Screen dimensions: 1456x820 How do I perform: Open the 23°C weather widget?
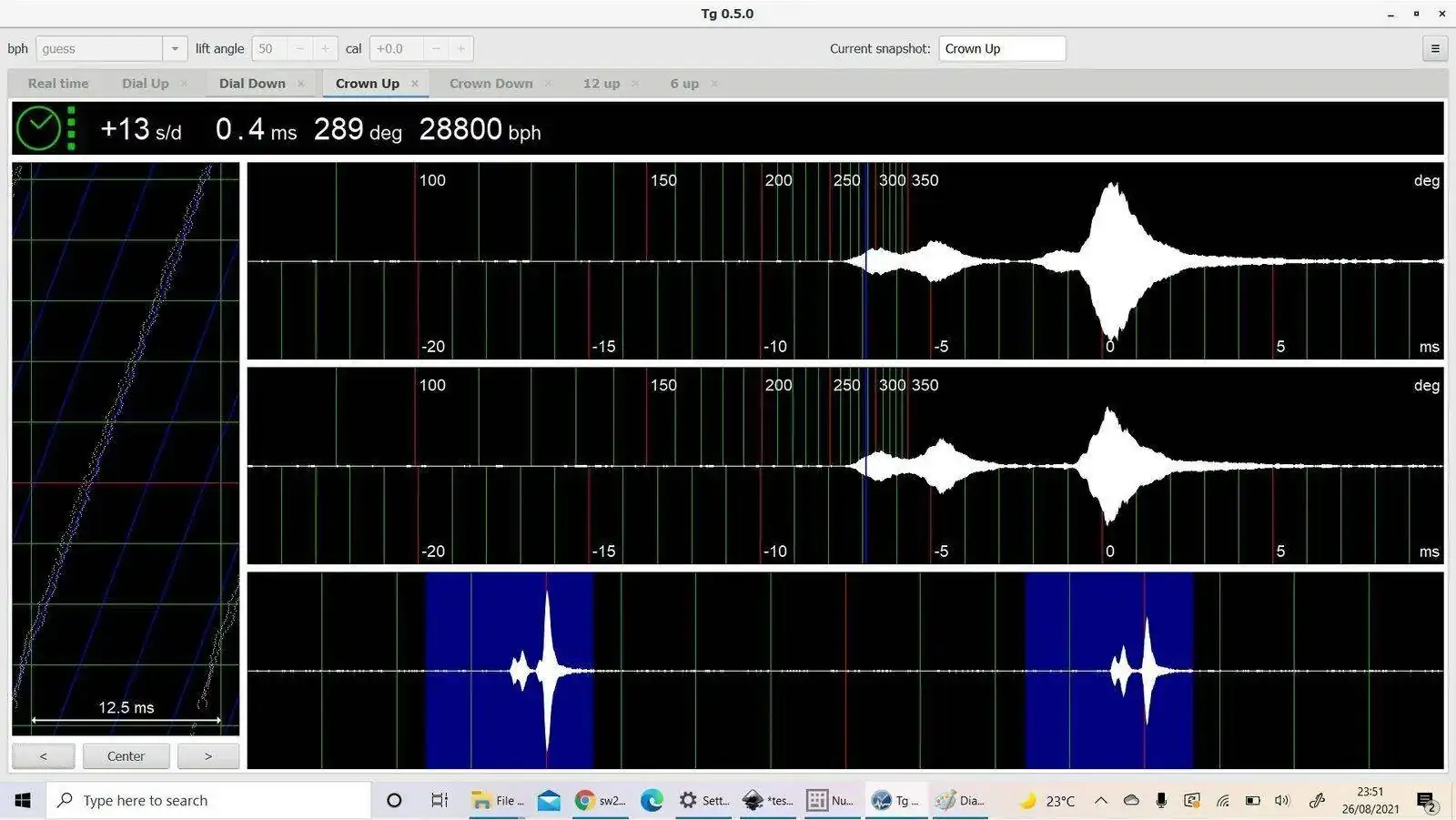pyautogui.click(x=1047, y=801)
